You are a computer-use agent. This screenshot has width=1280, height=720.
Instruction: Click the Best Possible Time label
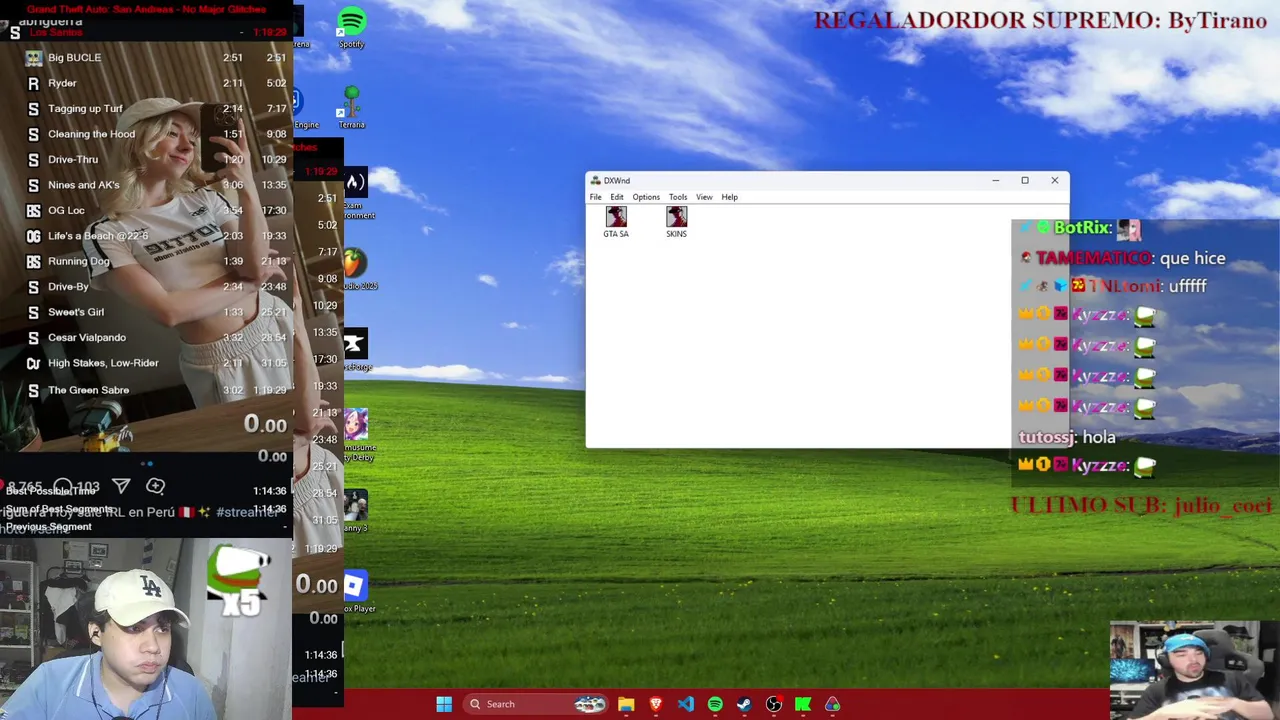click(x=50, y=491)
